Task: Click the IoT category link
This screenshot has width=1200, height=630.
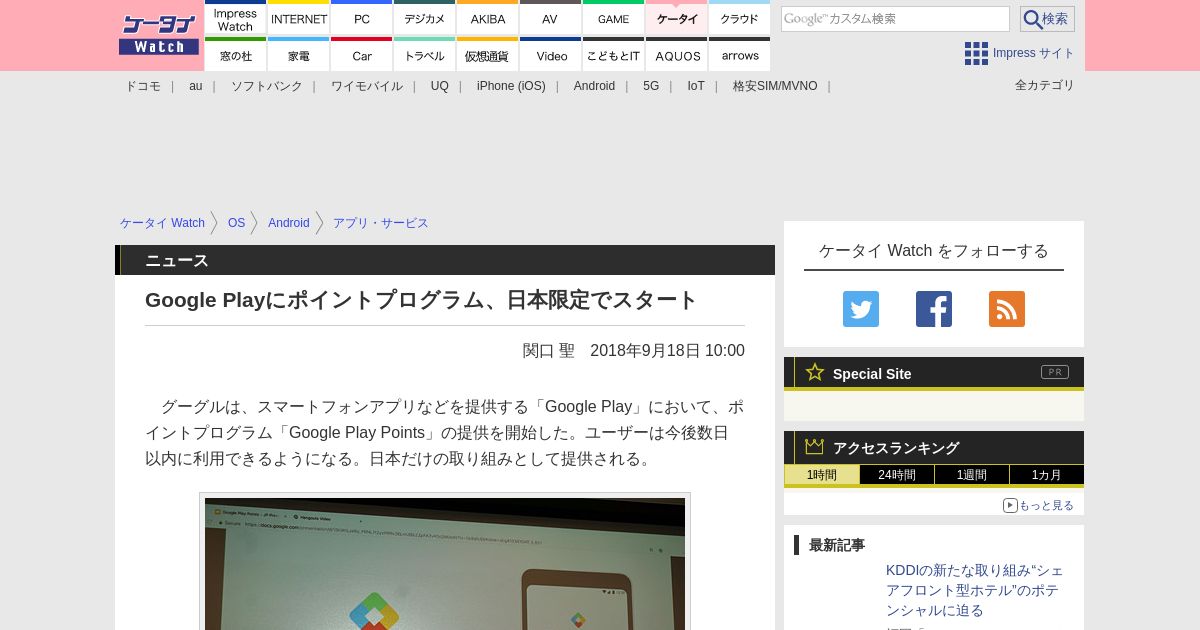Action: (x=696, y=86)
